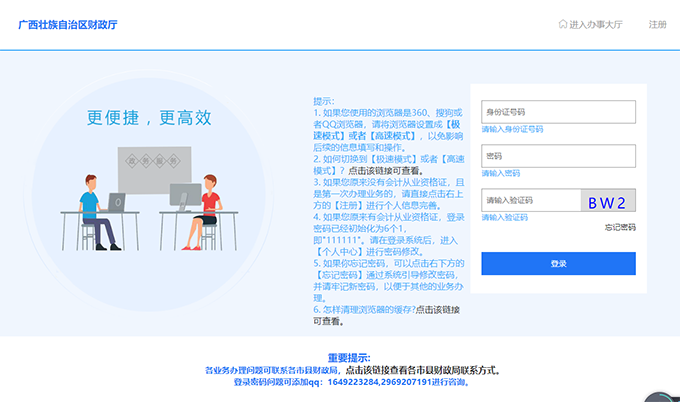Click the 重要提示 heading
Screen dimensions: 680x402
(348, 358)
